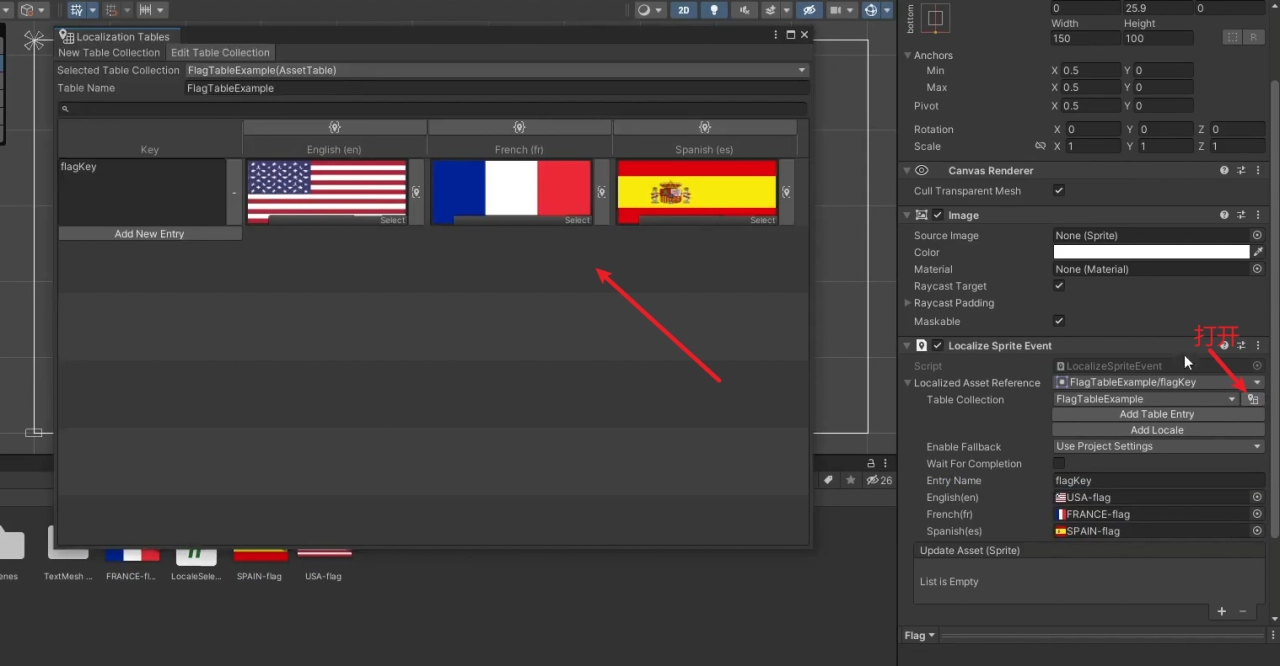The image size is (1280, 666).
Task: Pick color with eyedropper icon
Action: (1258, 252)
